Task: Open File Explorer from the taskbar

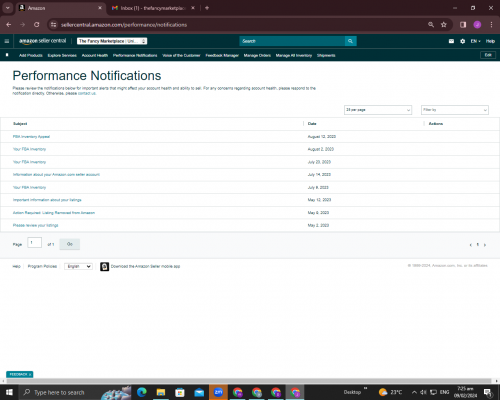Action: click(x=161, y=392)
